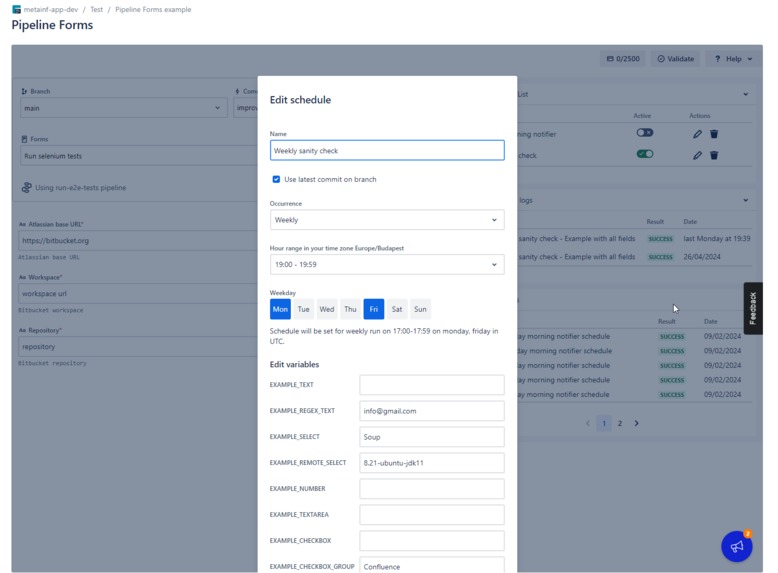Viewport: 778px width, 573px height.
Task: Toggle the Thu weekday button
Action: pos(350,309)
